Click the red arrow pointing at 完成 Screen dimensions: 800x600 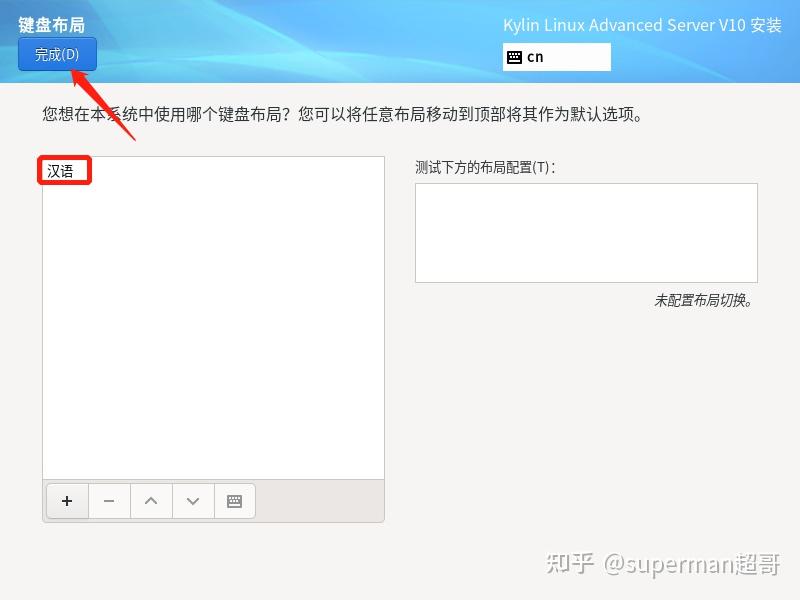click(103, 105)
